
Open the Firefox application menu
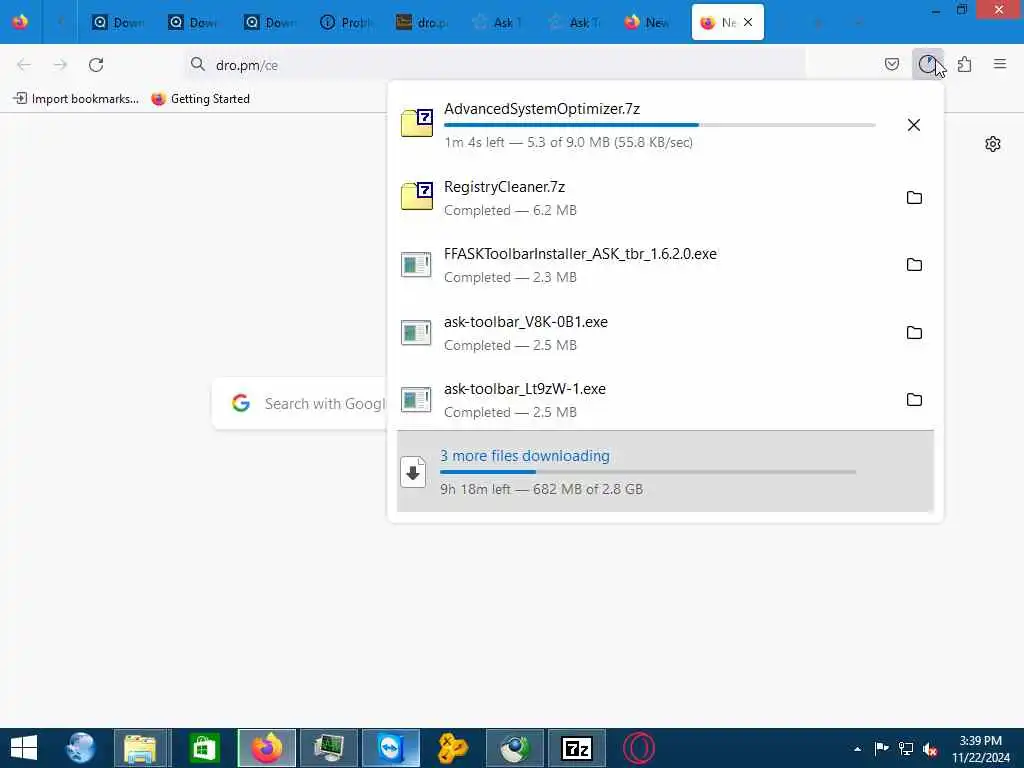point(1000,64)
